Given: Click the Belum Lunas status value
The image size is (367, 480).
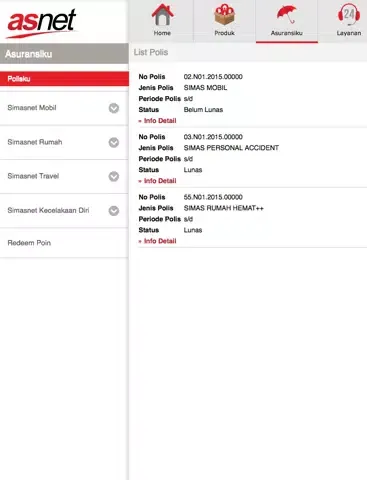Looking at the screenshot, I should coord(203,110).
